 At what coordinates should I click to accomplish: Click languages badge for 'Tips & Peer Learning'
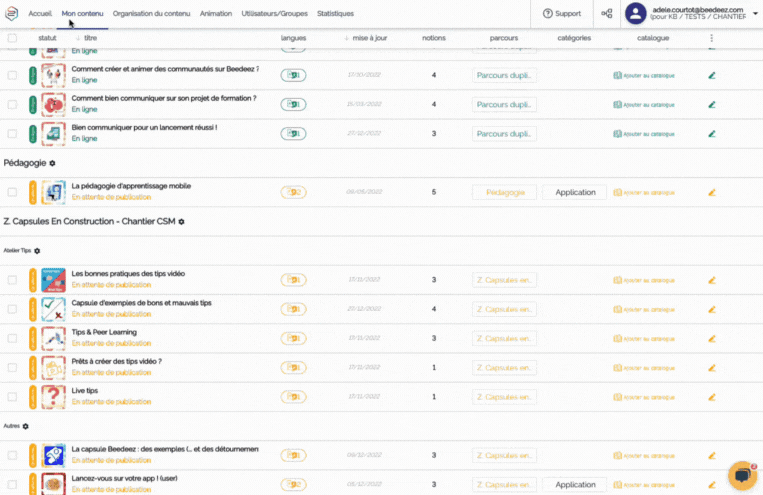(293, 338)
